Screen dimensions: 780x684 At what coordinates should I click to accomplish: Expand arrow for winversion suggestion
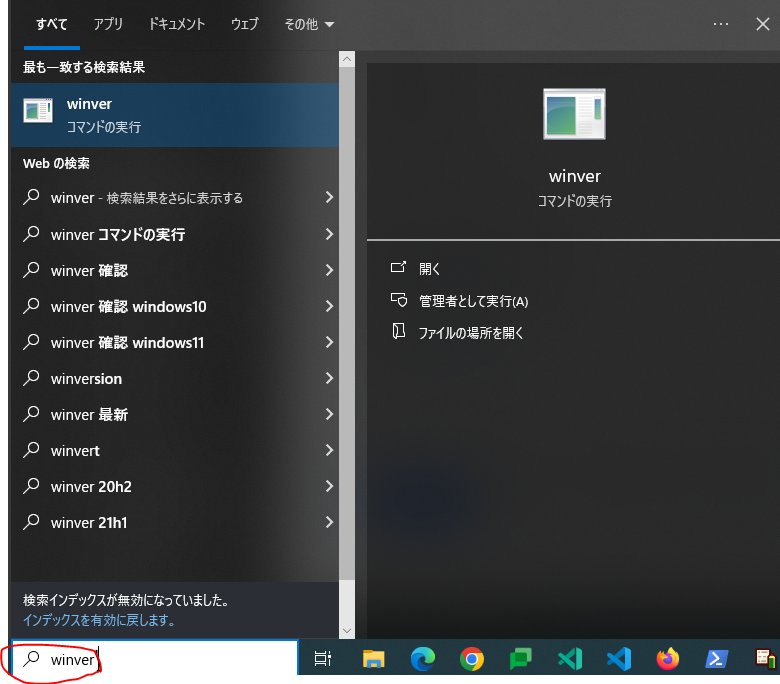tap(329, 378)
